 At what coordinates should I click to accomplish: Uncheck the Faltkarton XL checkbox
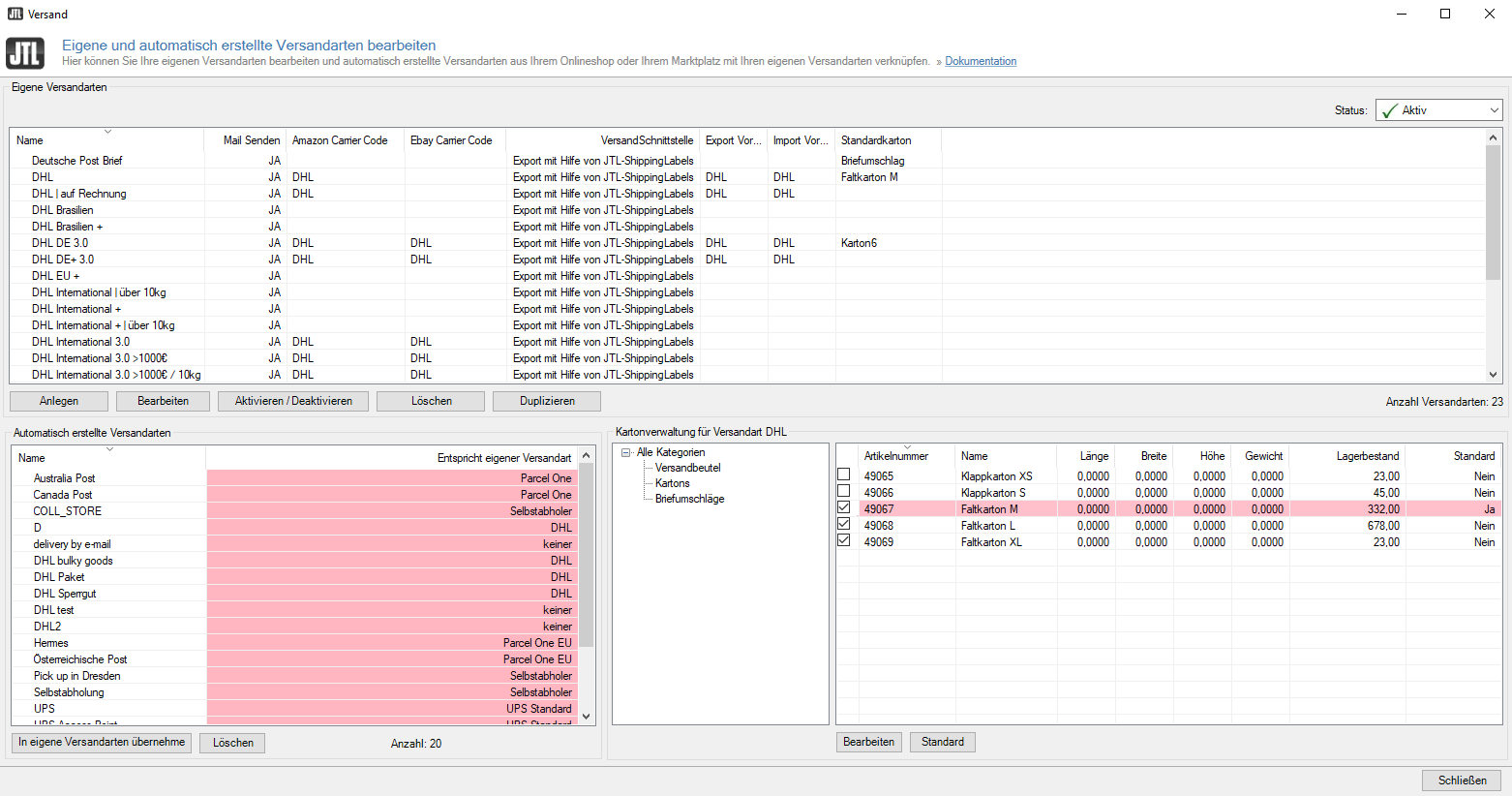844,541
